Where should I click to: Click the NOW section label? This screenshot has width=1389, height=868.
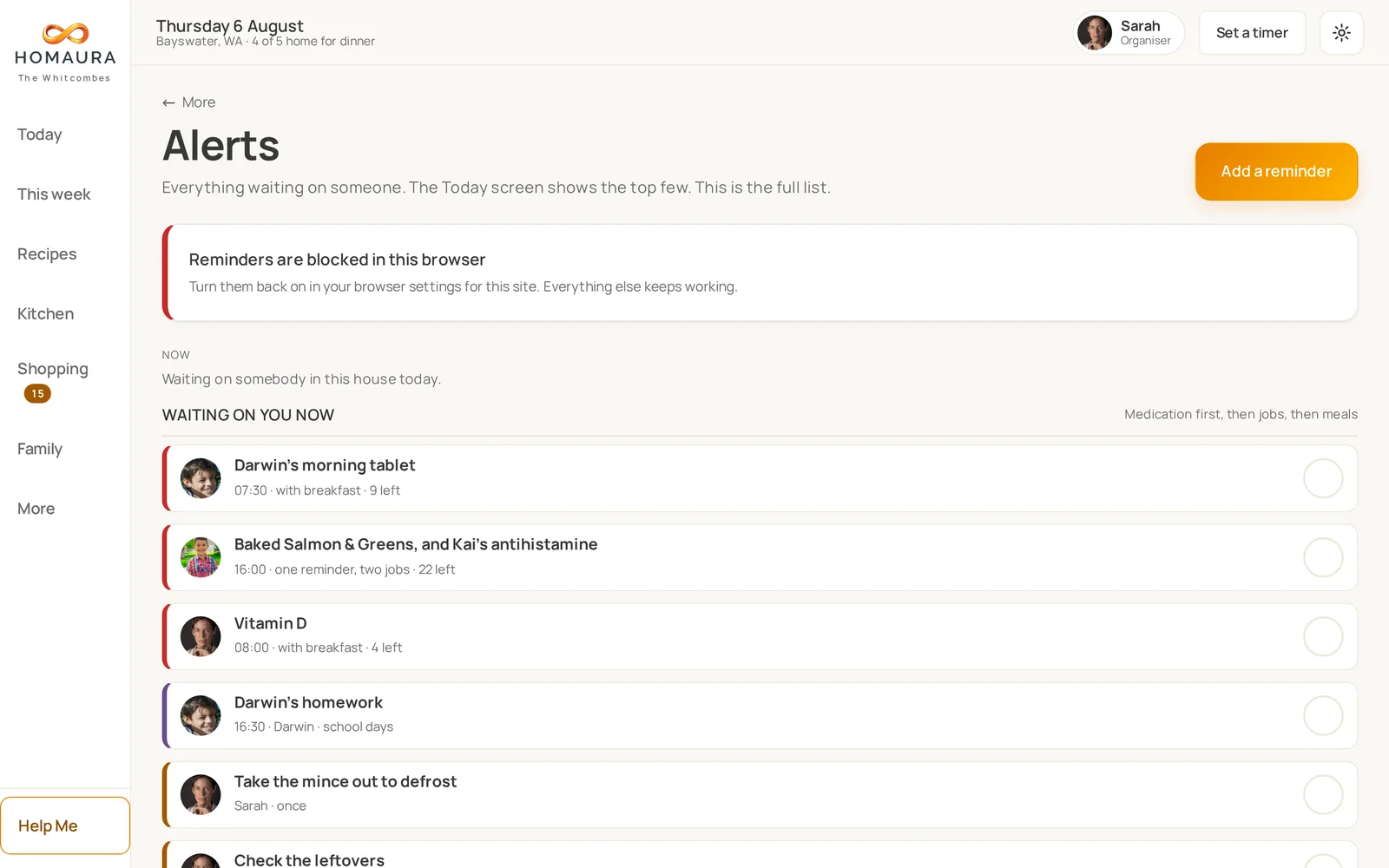175,355
